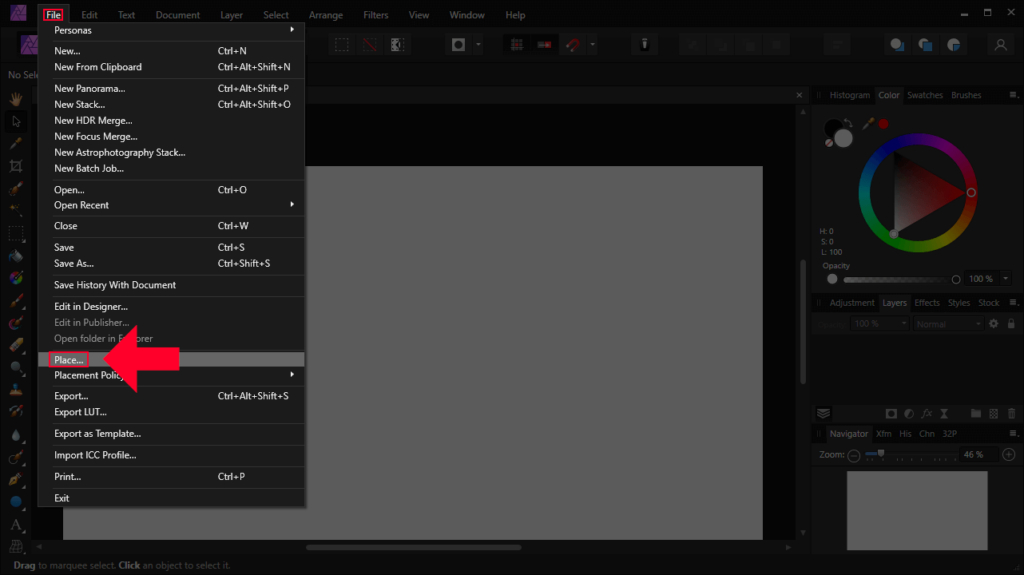The image size is (1024, 575).
Task: Click the zoom in plus button in Navigator
Action: (1008, 455)
